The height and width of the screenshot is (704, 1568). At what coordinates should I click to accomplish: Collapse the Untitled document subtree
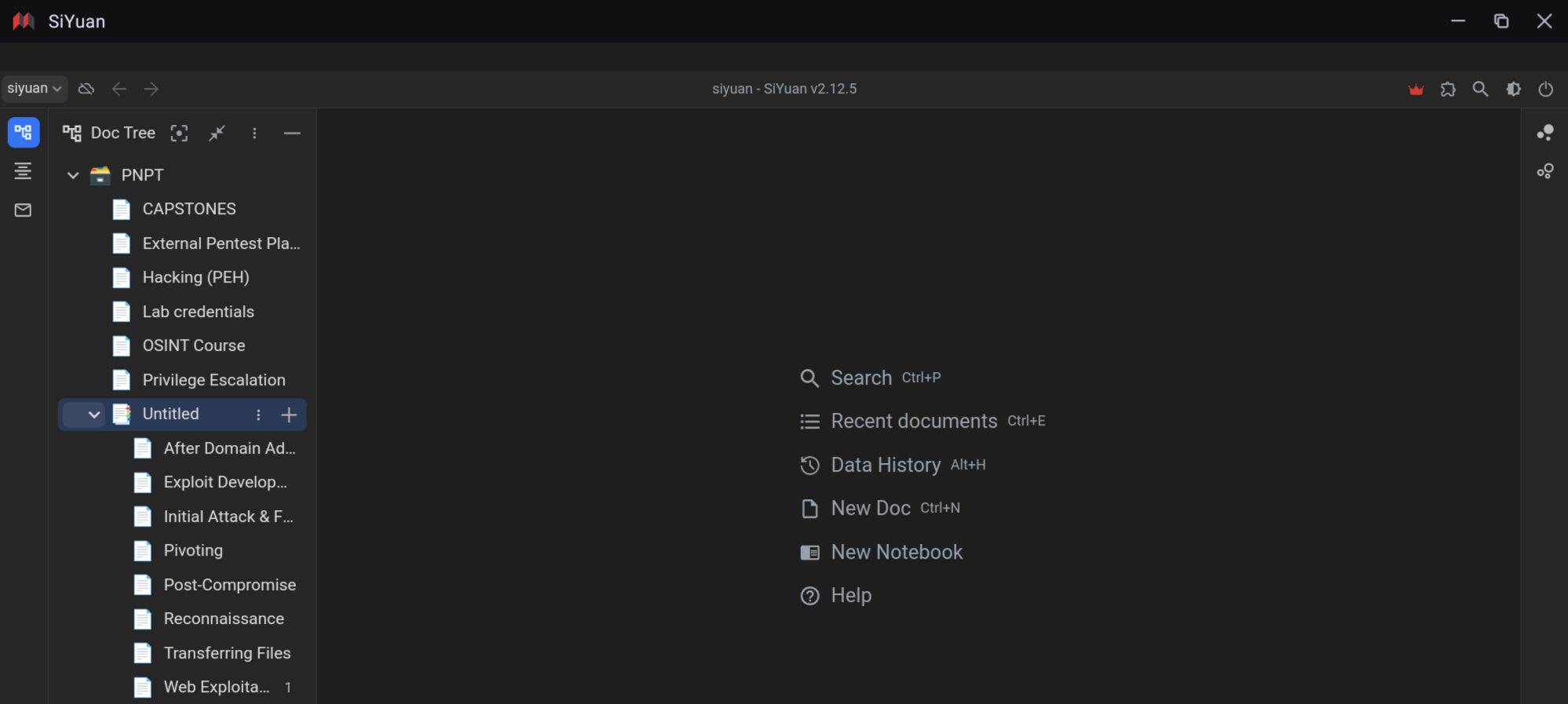93,414
